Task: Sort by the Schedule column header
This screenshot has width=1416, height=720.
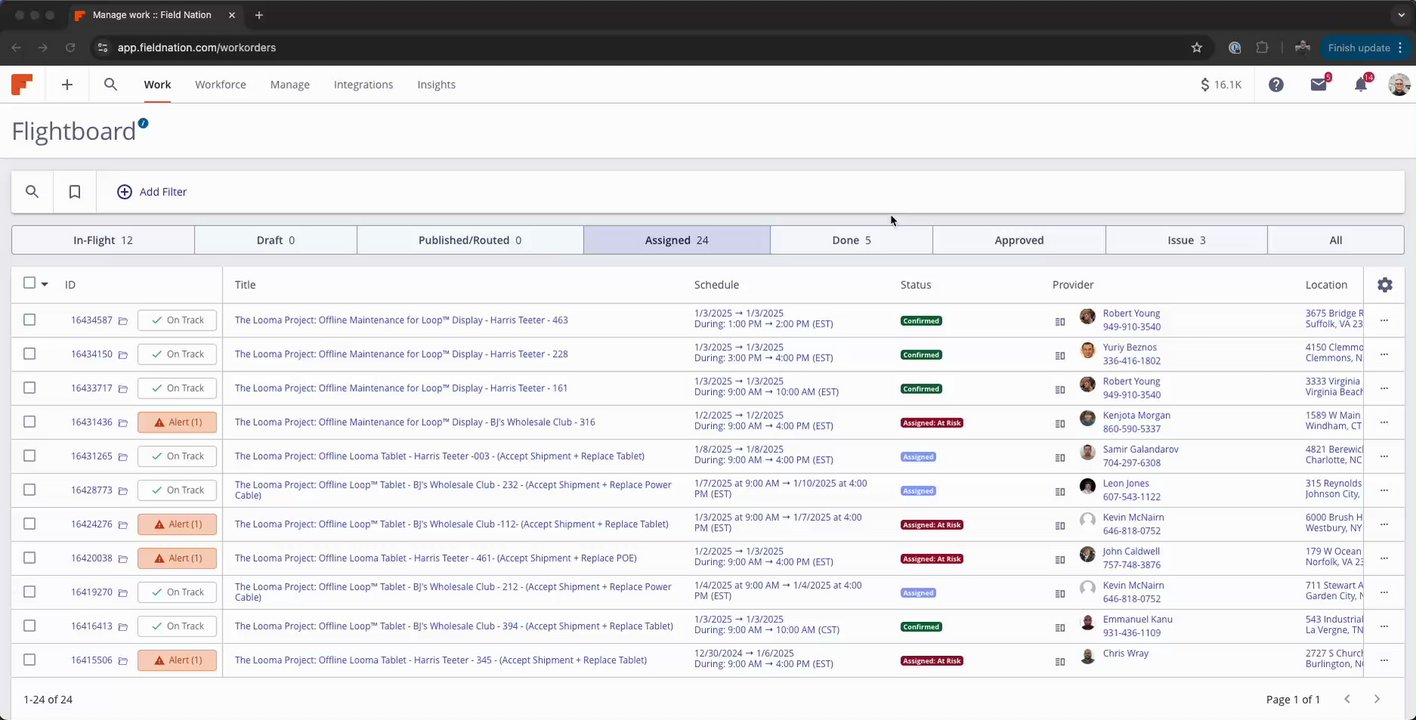Action: pyautogui.click(x=716, y=285)
